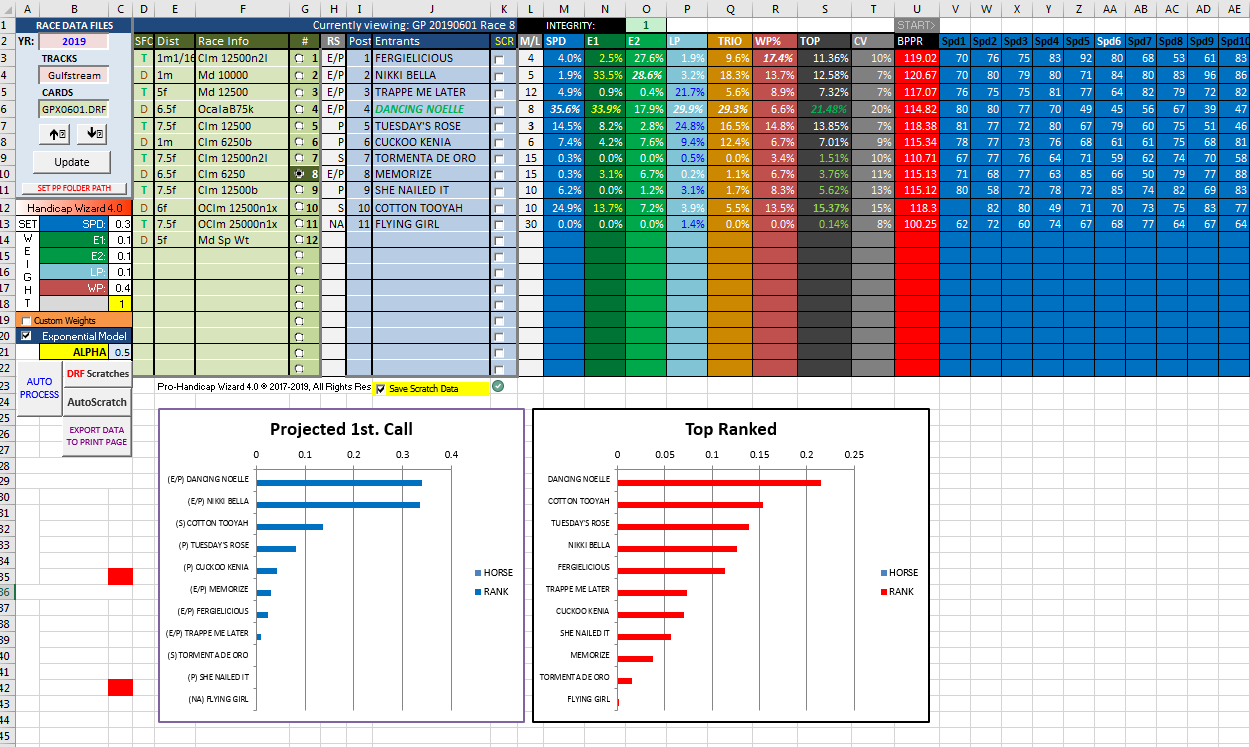Check scratch box for DANCING NOELLE
The width and height of the screenshot is (1250, 747).
[500, 109]
